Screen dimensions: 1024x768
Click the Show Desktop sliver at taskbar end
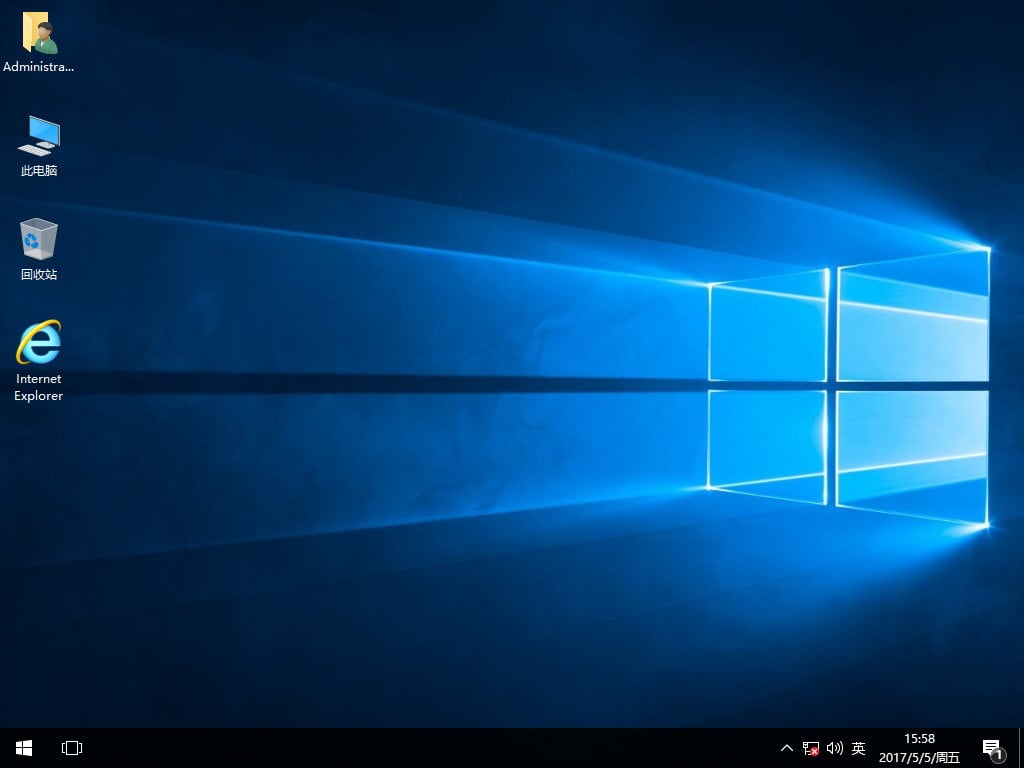1021,748
